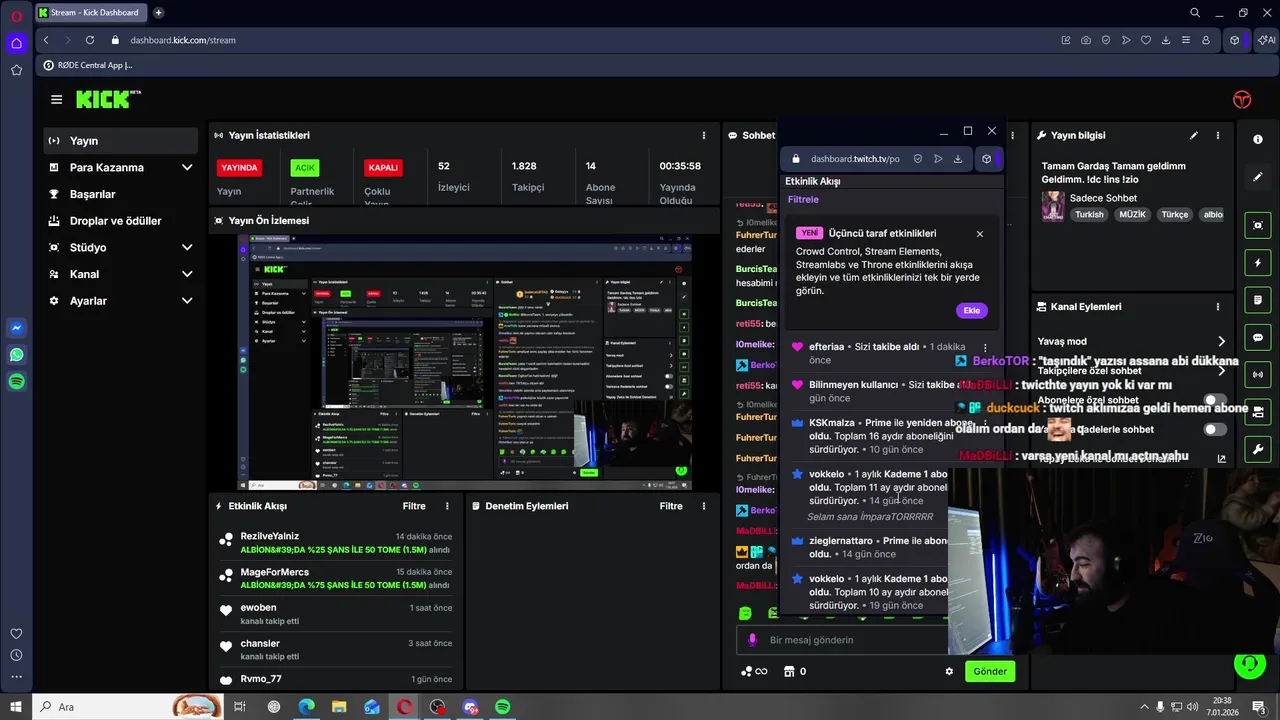Click the MÜZİK tag chip
This screenshot has width=1280, height=720.
pyautogui.click(x=1132, y=214)
